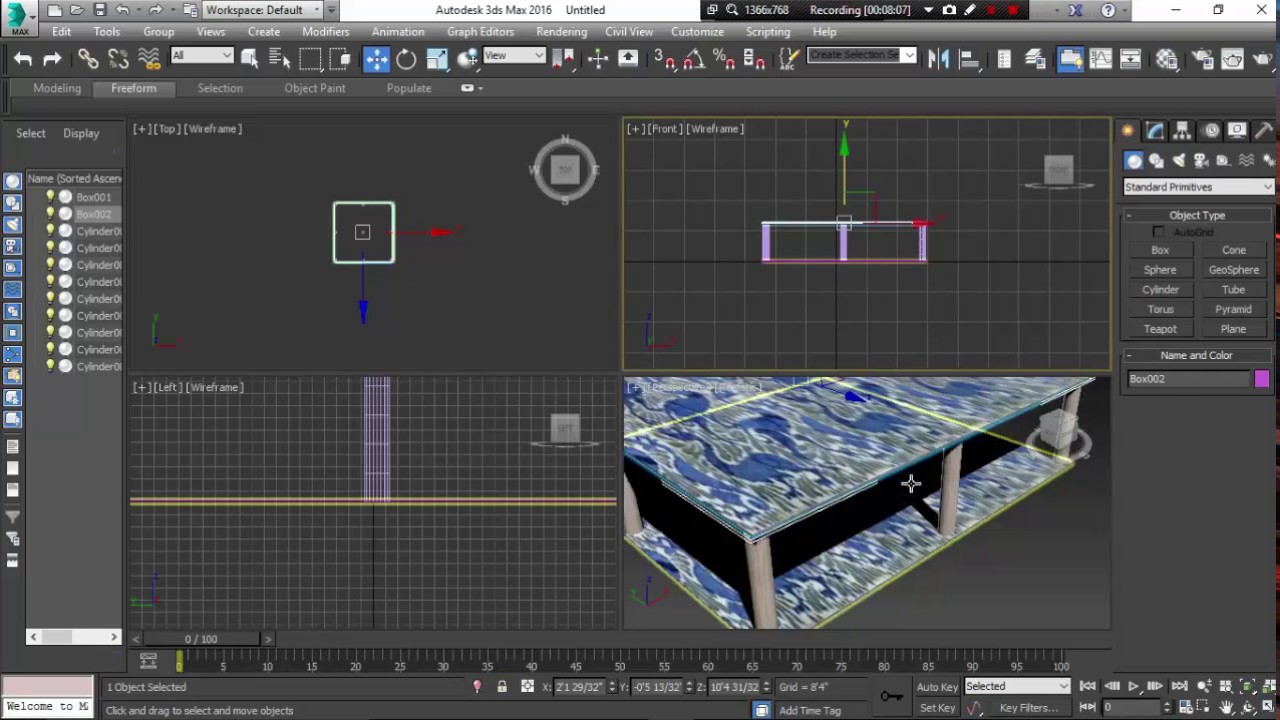Screen dimensions: 1280x720
Task: Open the Curve Editor icon
Action: pyautogui.click(x=1101, y=59)
